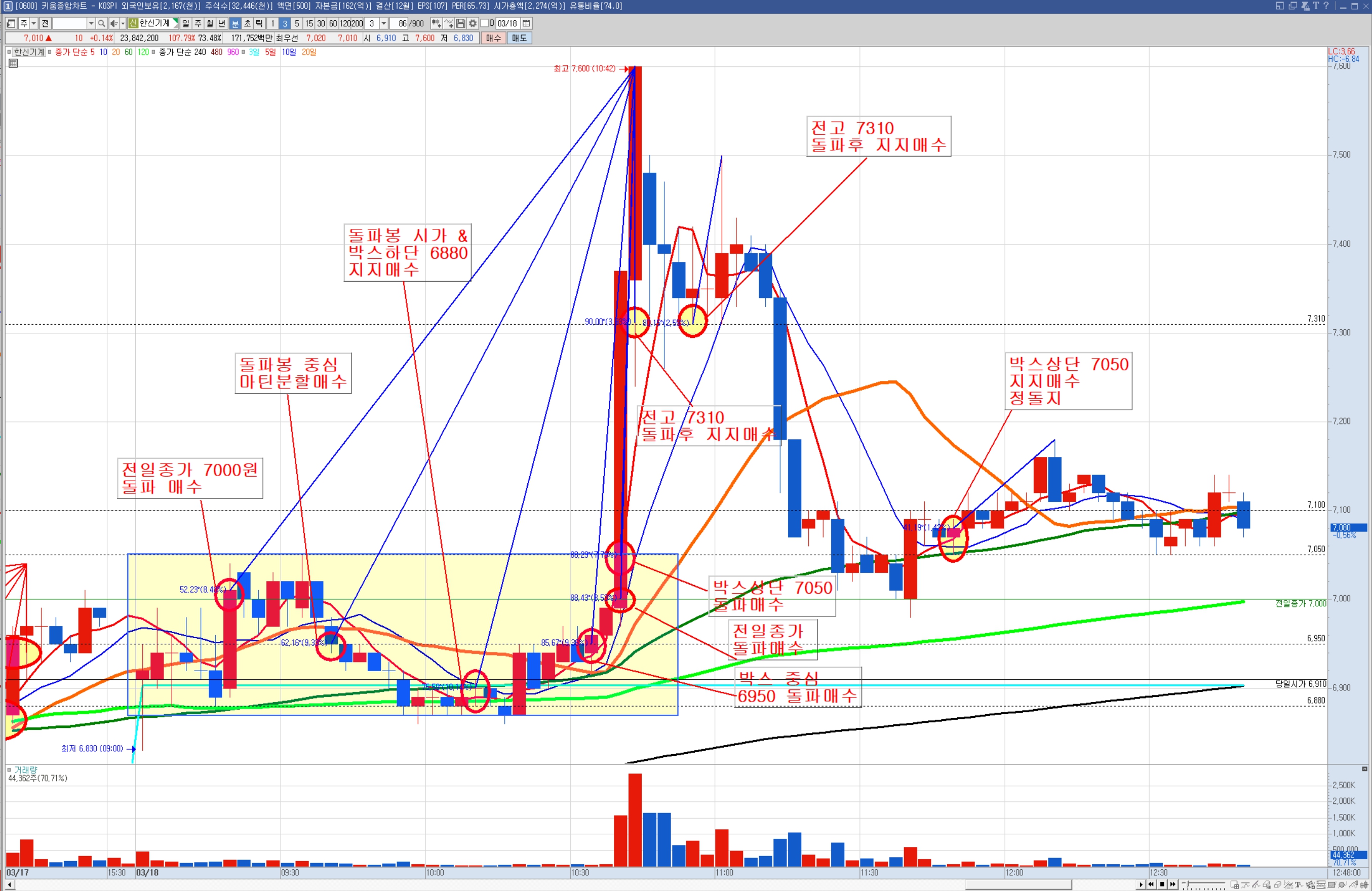The image size is (1372, 891).
Task: Click the save chart floppy icon
Action: click(460, 23)
